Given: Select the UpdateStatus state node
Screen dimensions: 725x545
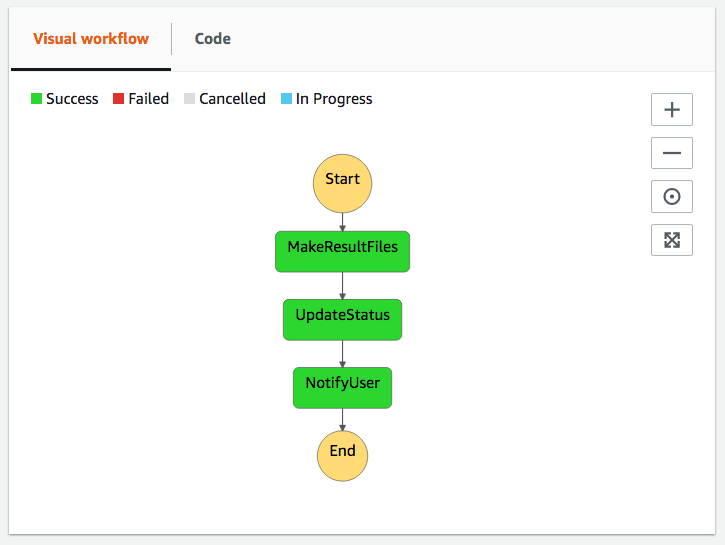Looking at the screenshot, I should [342, 319].
